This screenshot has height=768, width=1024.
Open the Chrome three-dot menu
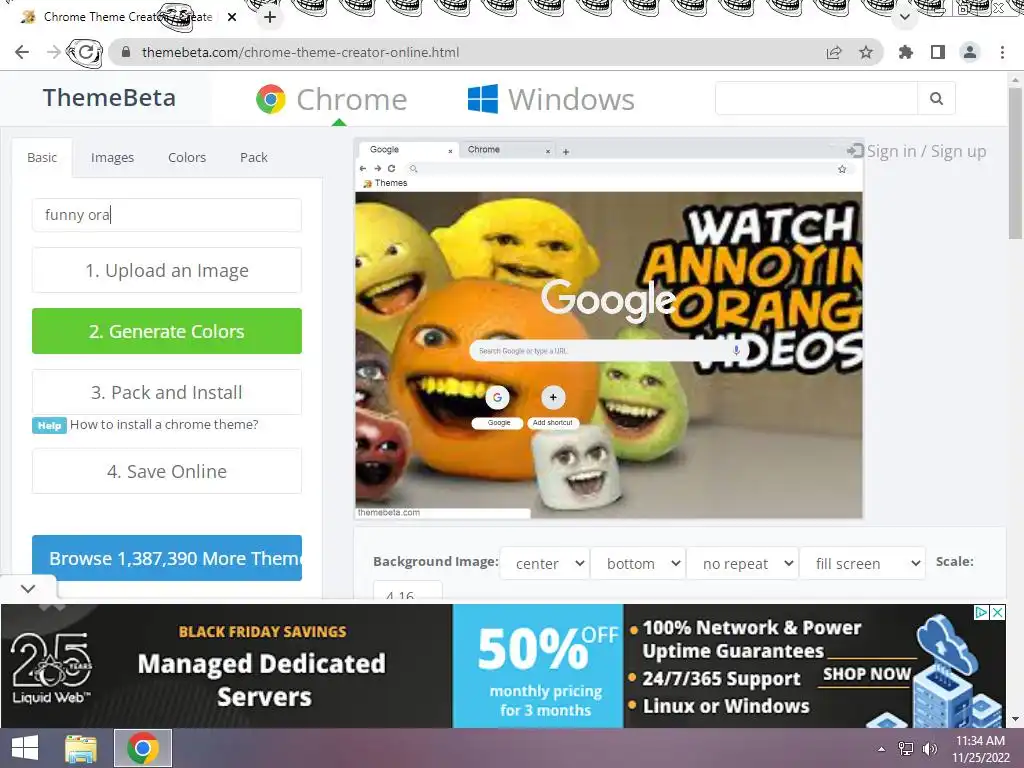point(1002,52)
